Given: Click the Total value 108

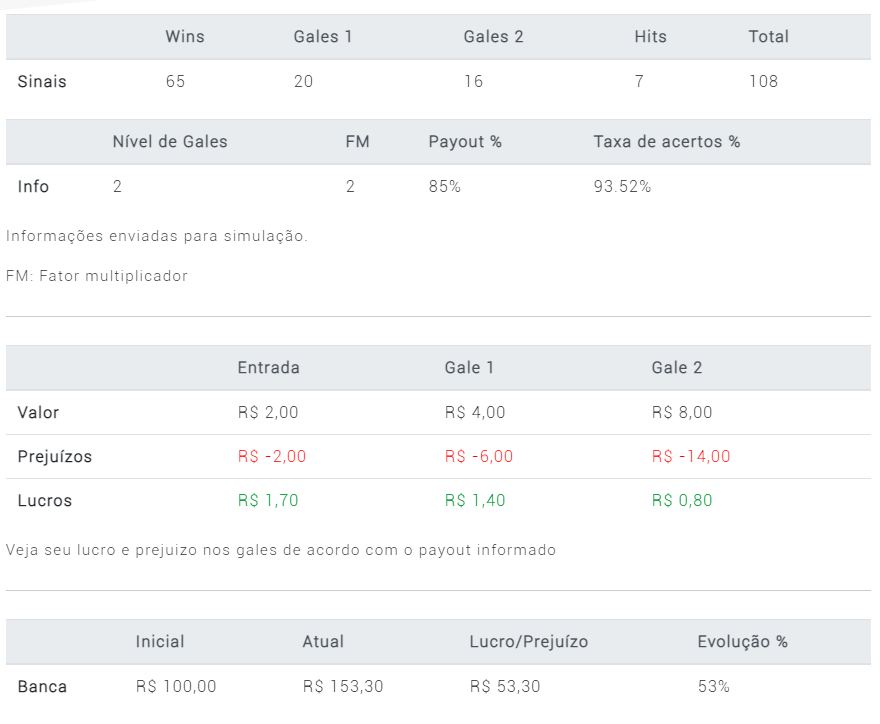Looking at the screenshot, I should [763, 81].
